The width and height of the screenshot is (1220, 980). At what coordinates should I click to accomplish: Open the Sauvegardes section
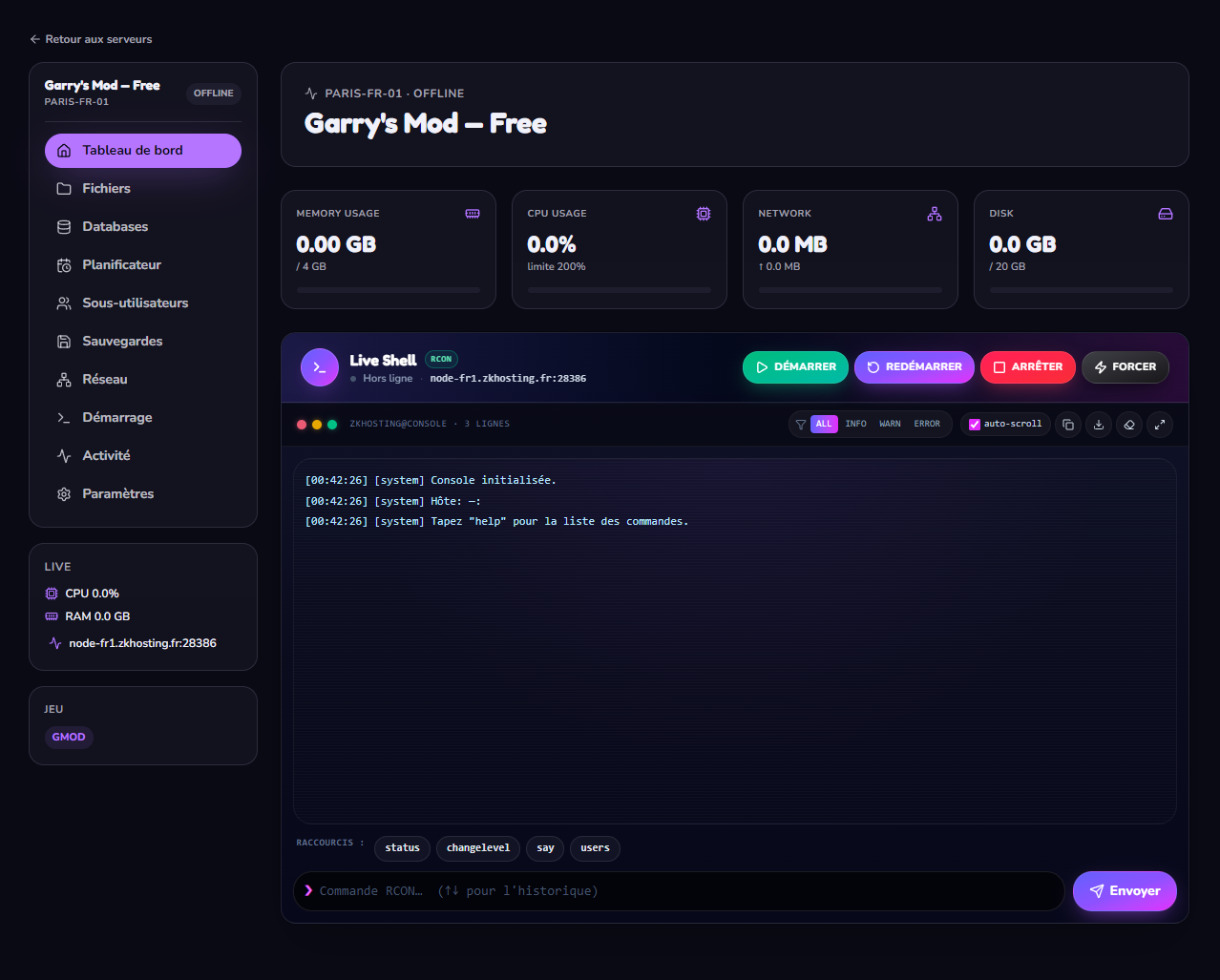tap(143, 342)
